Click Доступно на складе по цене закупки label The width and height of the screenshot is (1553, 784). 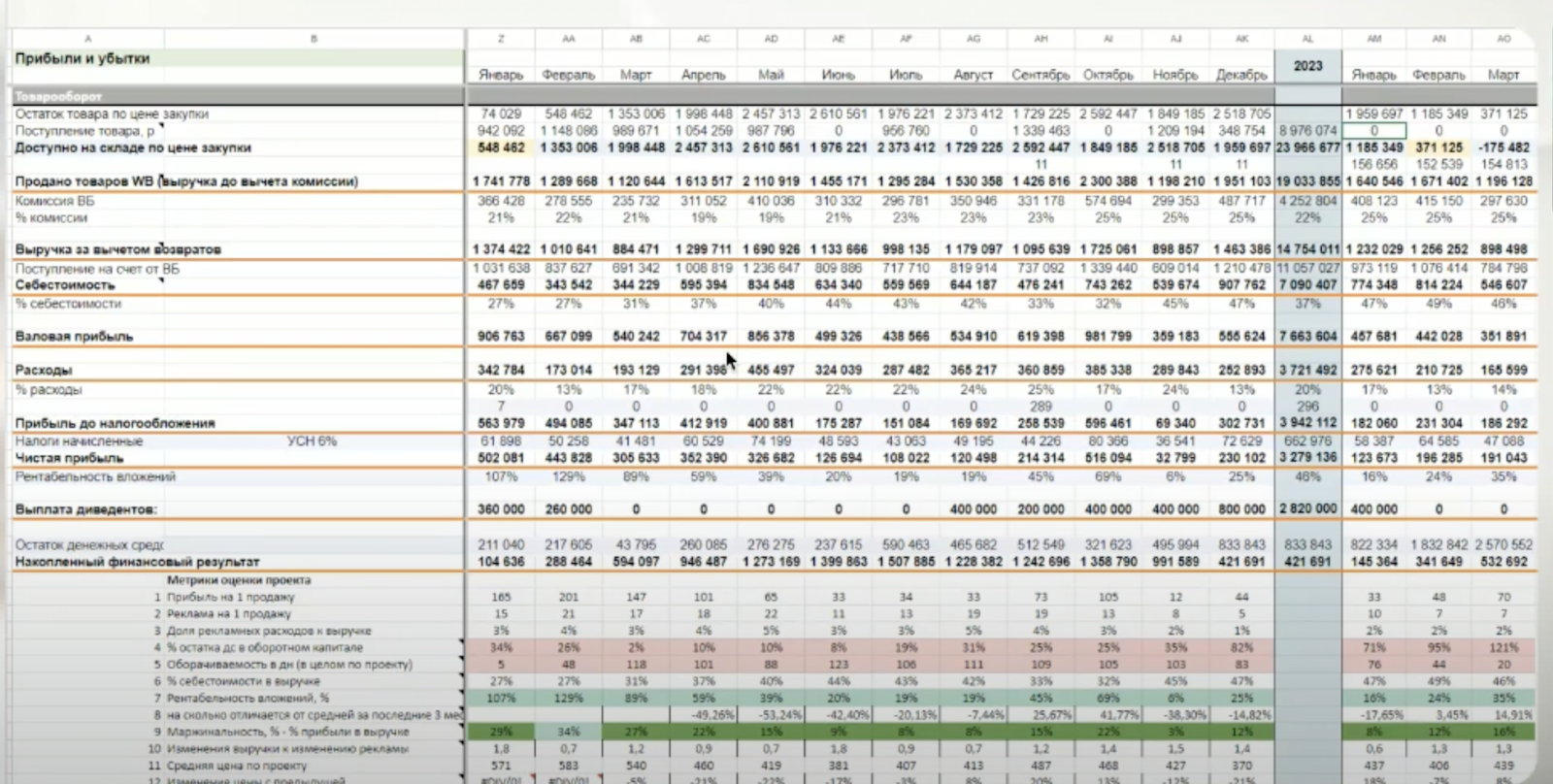point(133,147)
